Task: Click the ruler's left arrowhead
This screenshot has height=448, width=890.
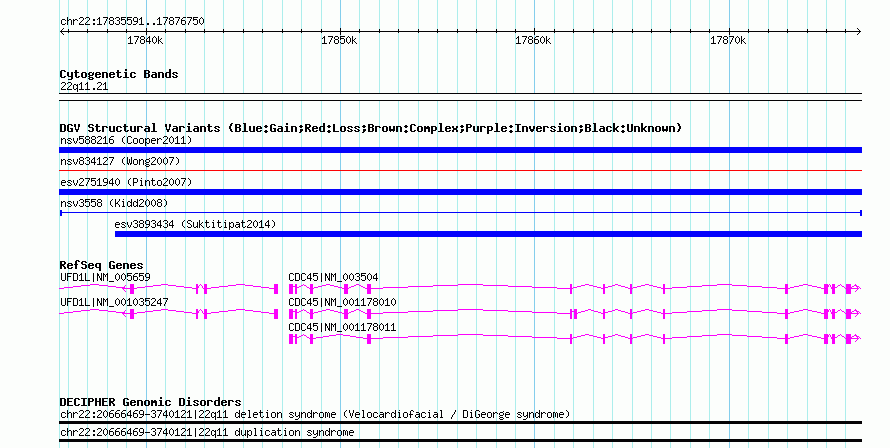Action: [62, 32]
